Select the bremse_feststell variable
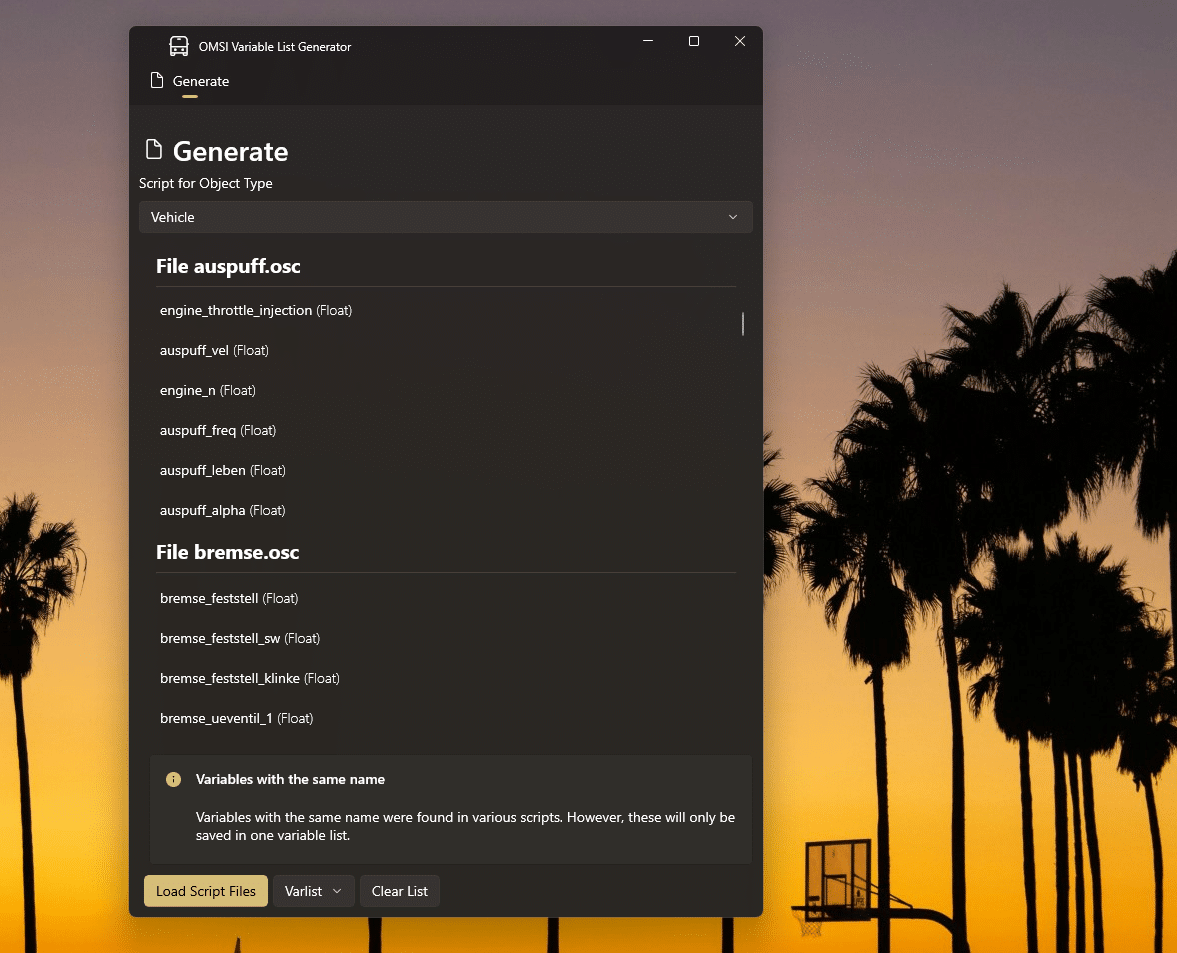Image resolution: width=1177 pixels, height=953 pixels. coord(228,599)
